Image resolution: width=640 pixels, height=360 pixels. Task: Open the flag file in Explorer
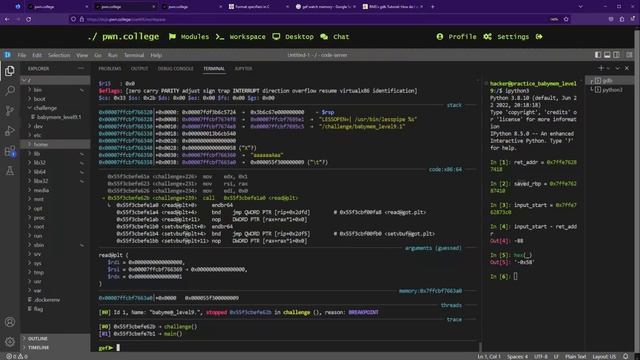pyautogui.click(x=38, y=309)
